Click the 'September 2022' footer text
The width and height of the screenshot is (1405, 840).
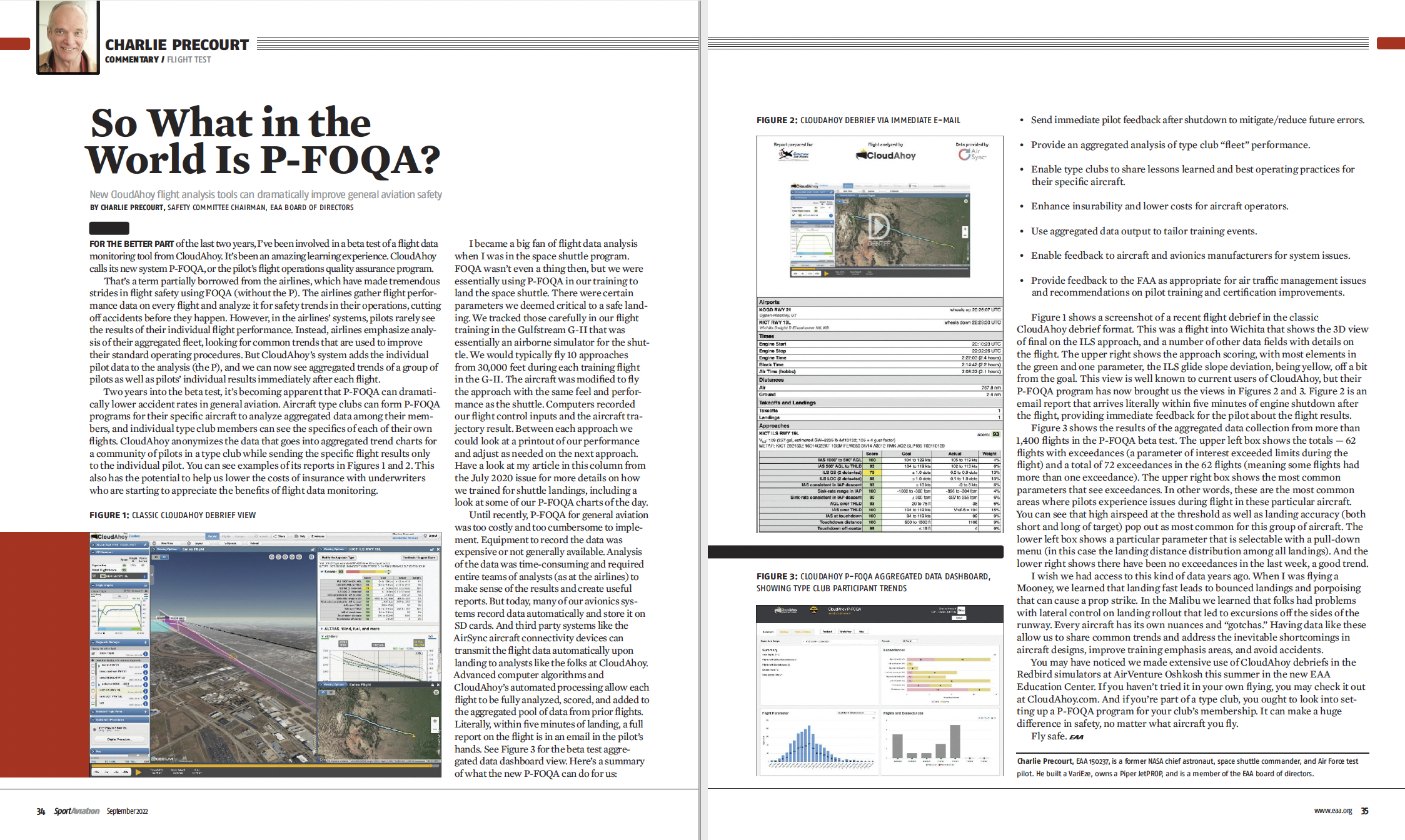[127, 811]
